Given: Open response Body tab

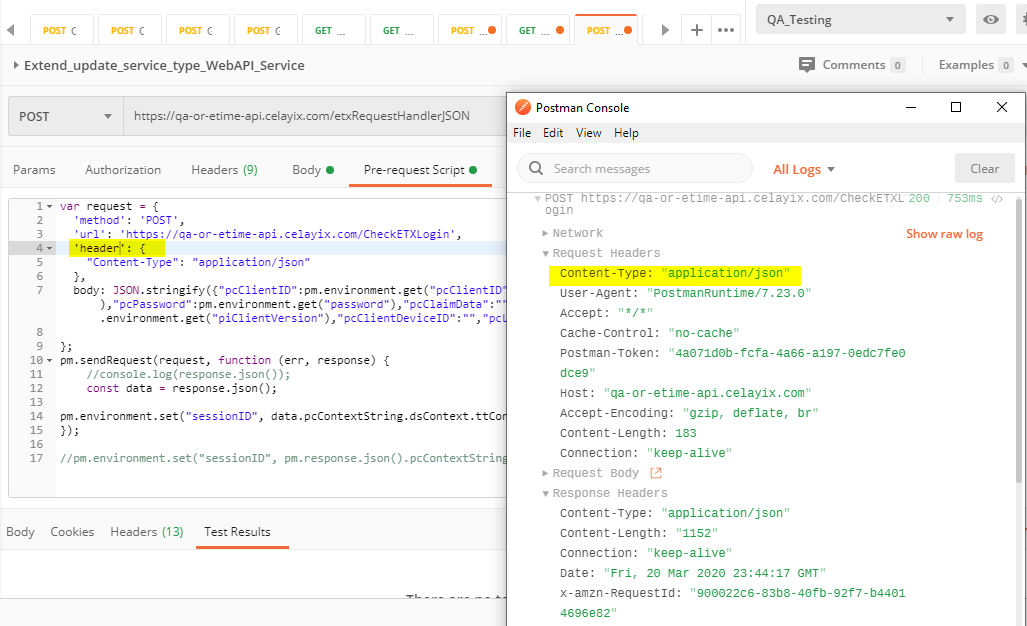Looking at the screenshot, I should (20, 532).
